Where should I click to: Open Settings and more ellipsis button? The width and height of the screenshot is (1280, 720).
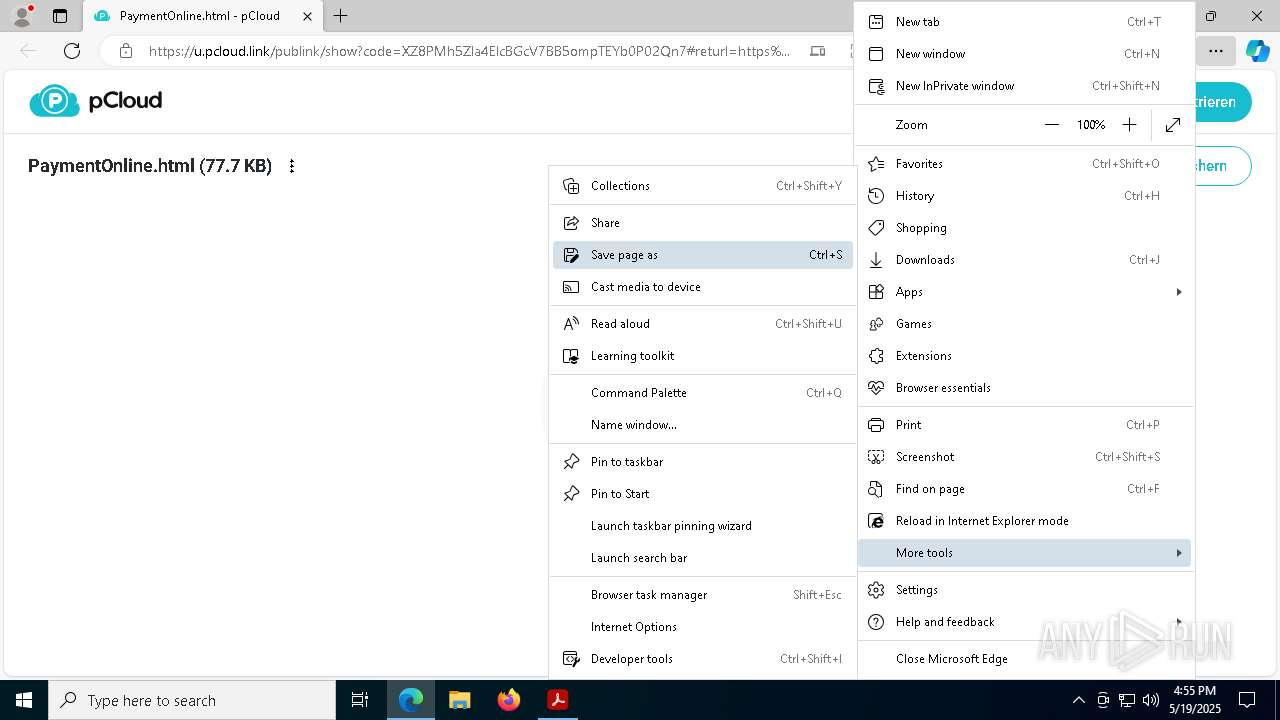tap(1216, 51)
